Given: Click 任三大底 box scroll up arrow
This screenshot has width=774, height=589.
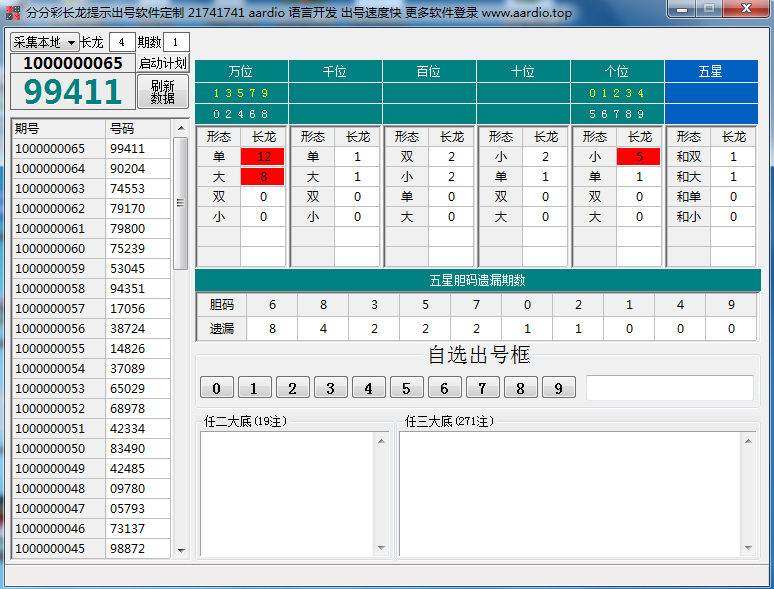Looking at the screenshot, I should (x=748, y=440).
